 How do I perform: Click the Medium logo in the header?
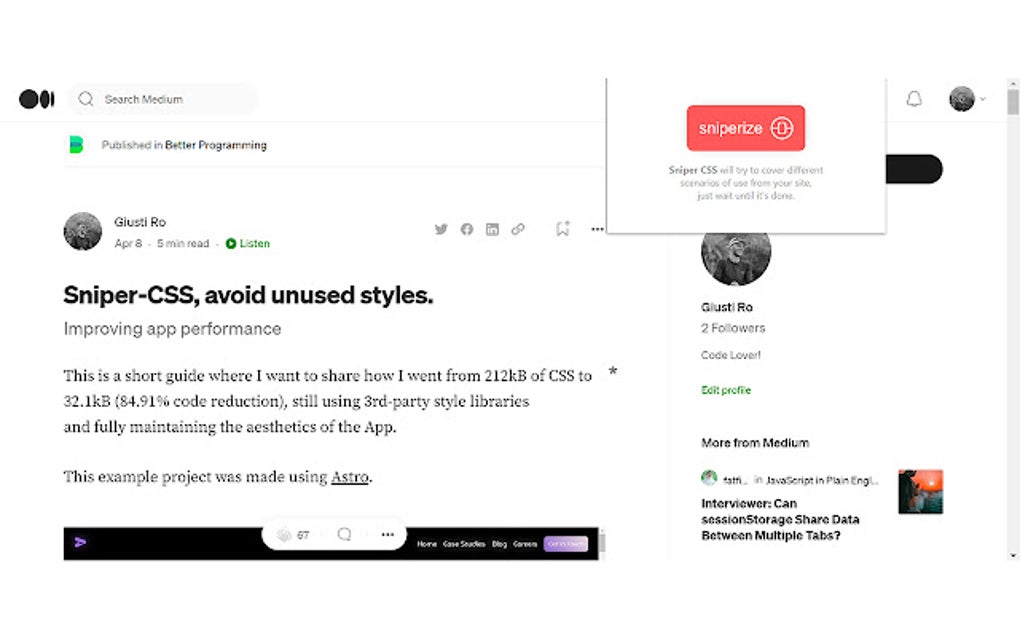pos(36,98)
